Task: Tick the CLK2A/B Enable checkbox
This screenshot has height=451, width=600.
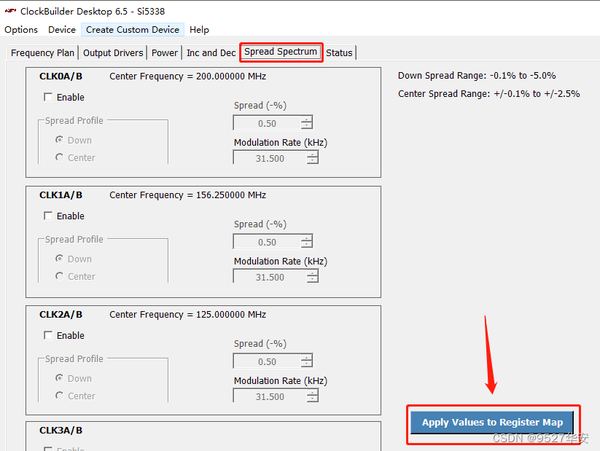Action: 48,335
